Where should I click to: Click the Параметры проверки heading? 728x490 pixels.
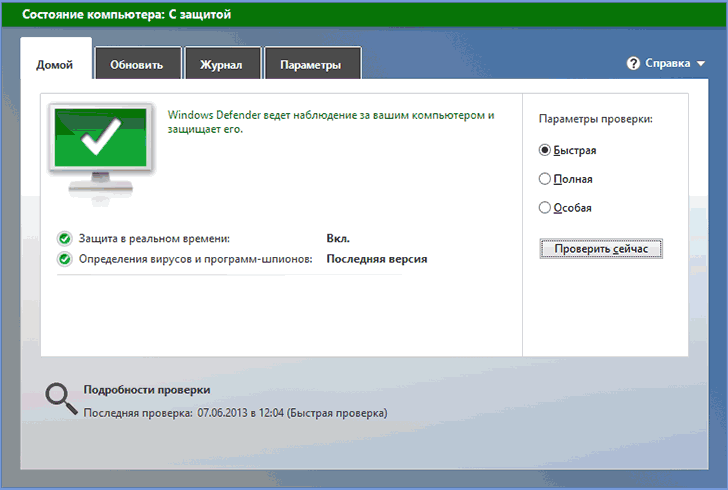pos(596,119)
